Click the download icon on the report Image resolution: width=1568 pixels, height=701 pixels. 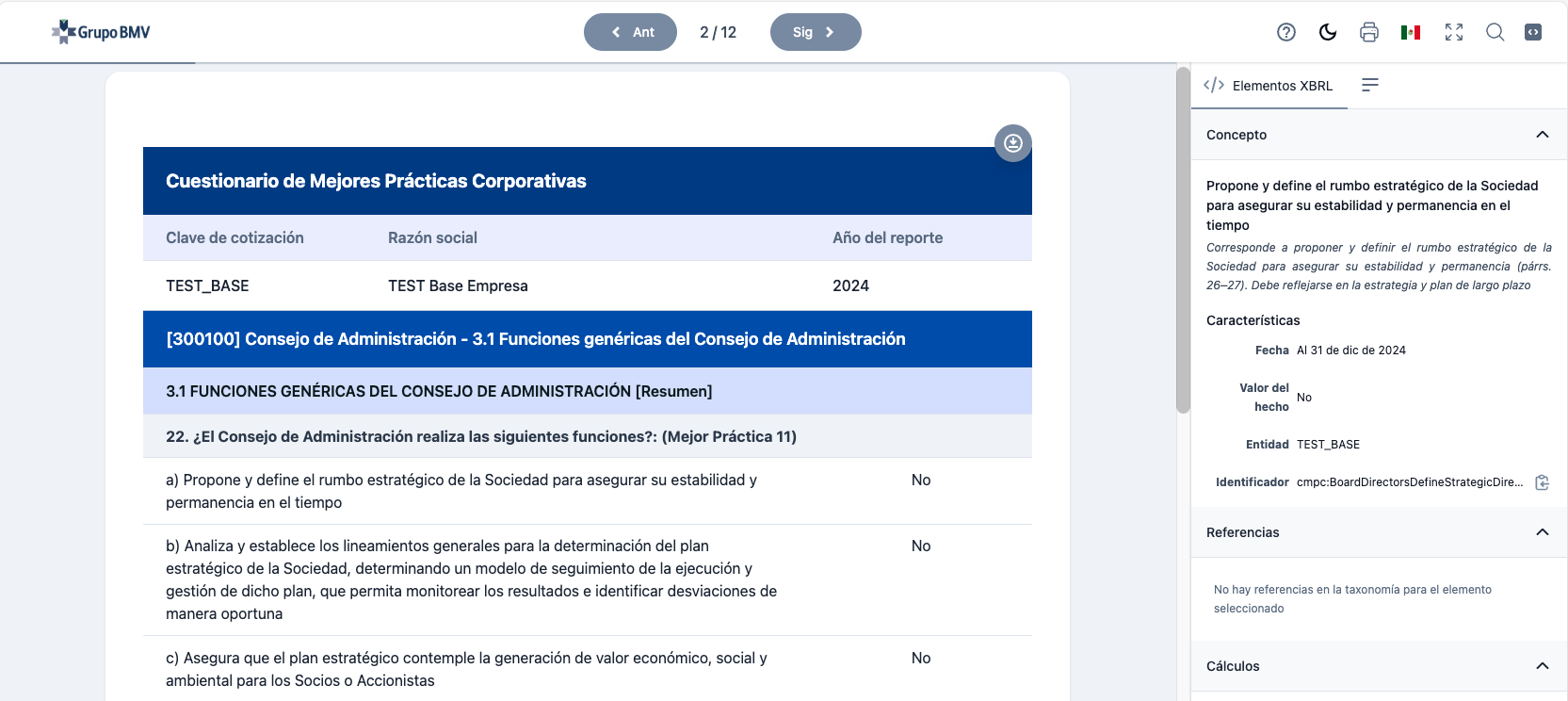[1013, 143]
